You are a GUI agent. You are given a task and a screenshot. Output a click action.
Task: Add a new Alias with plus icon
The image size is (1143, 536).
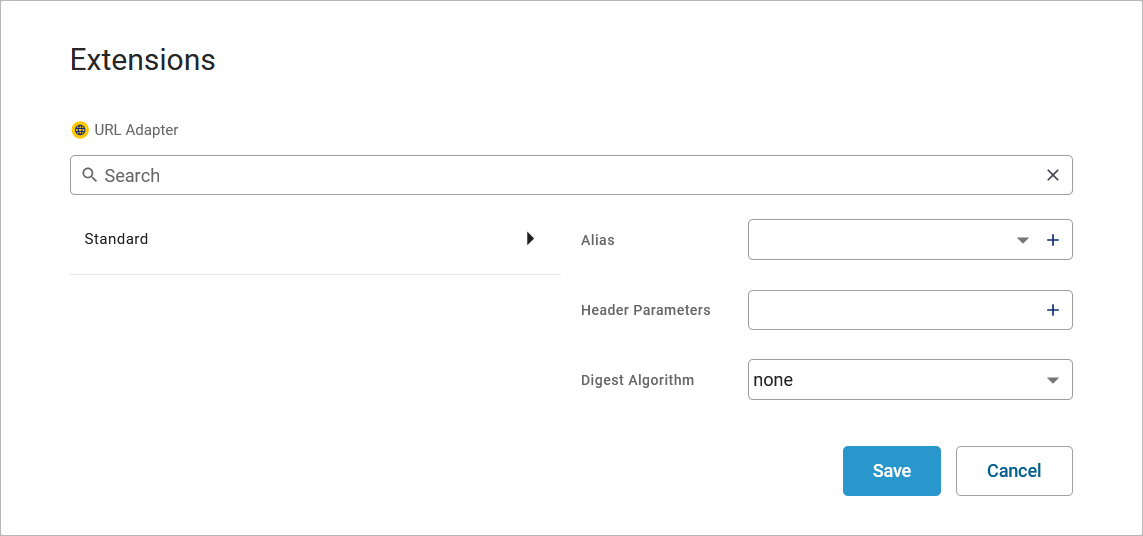(x=1052, y=240)
